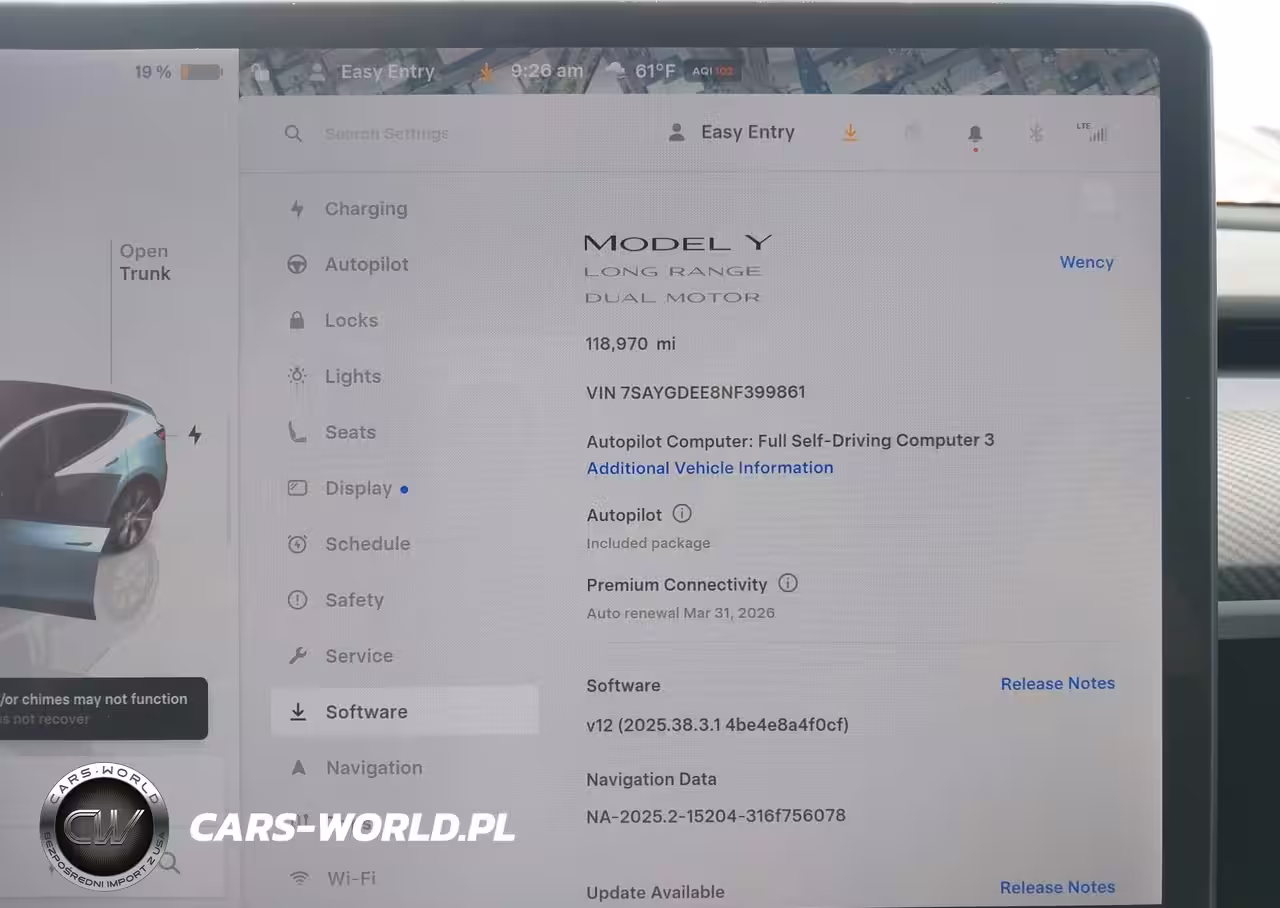Tap the orange software download arrow icon

850,132
